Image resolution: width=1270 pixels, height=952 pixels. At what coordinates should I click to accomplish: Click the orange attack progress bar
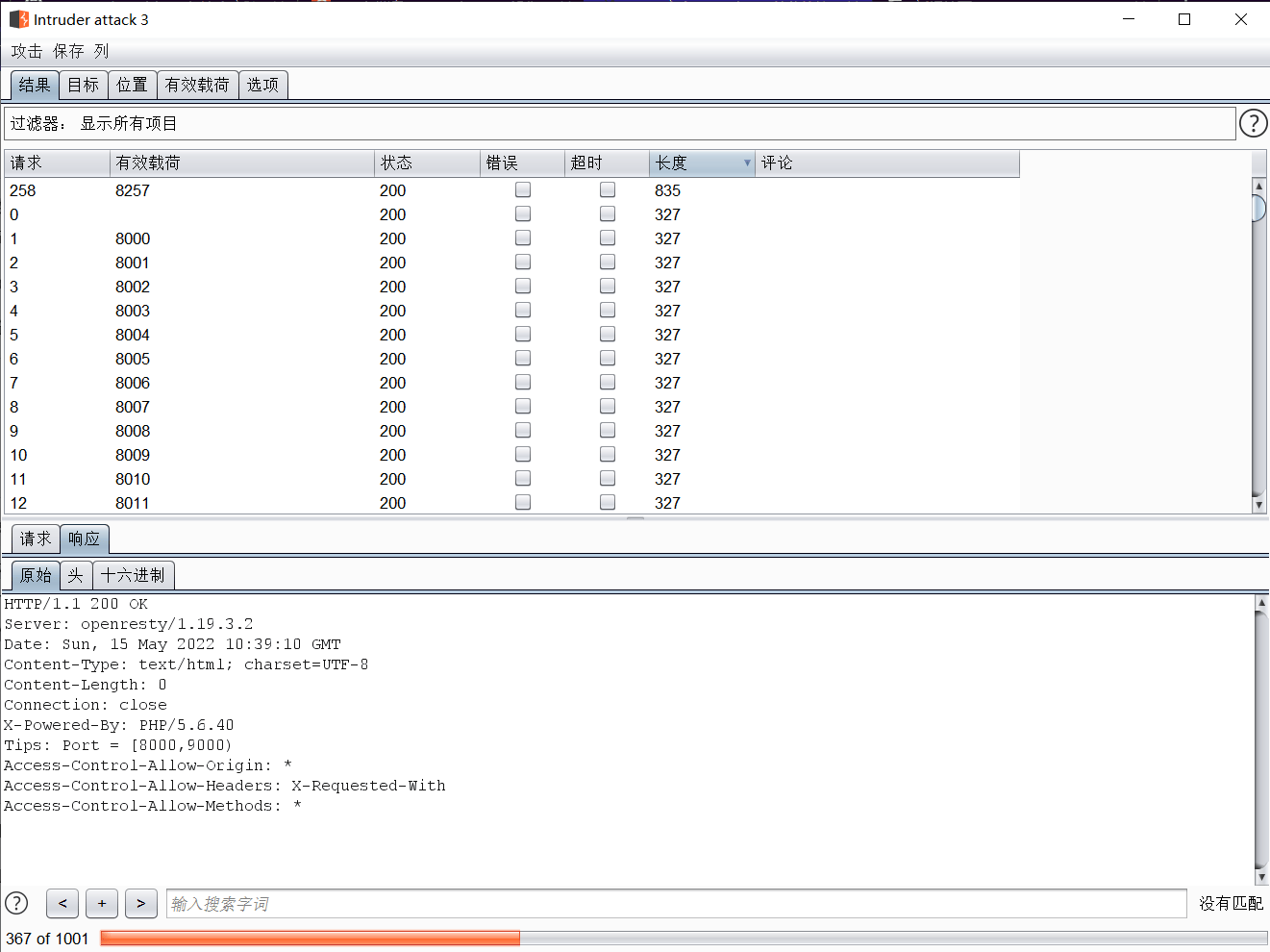[x=310, y=938]
